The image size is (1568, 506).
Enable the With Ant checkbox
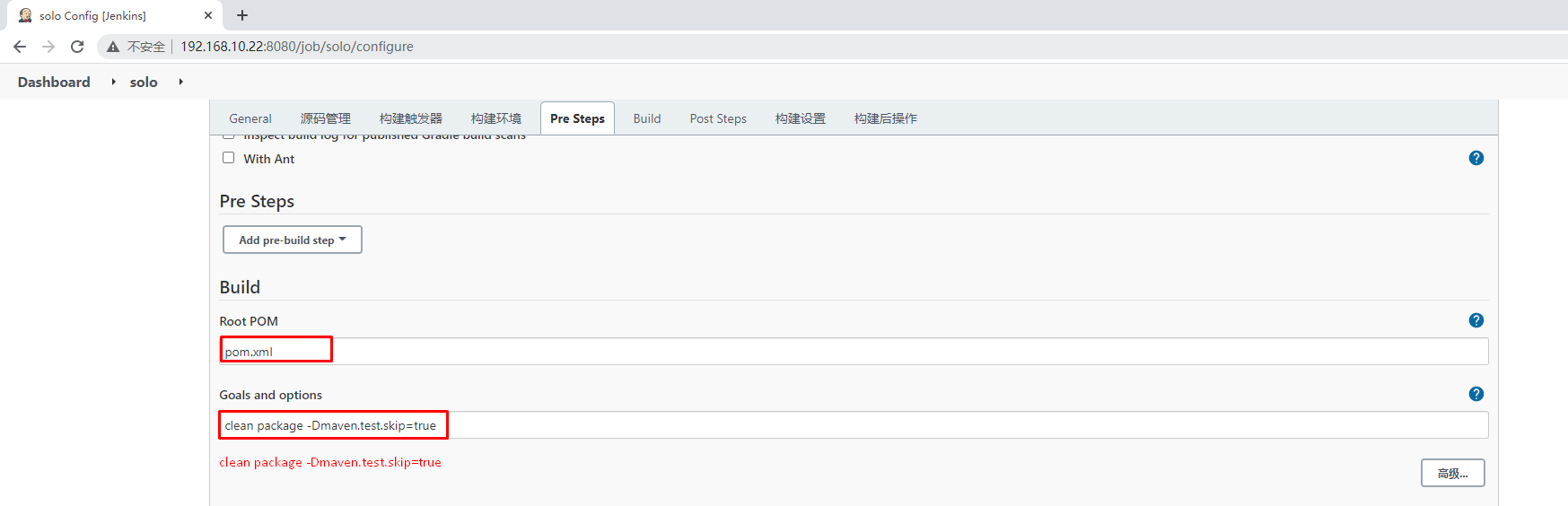click(x=229, y=158)
